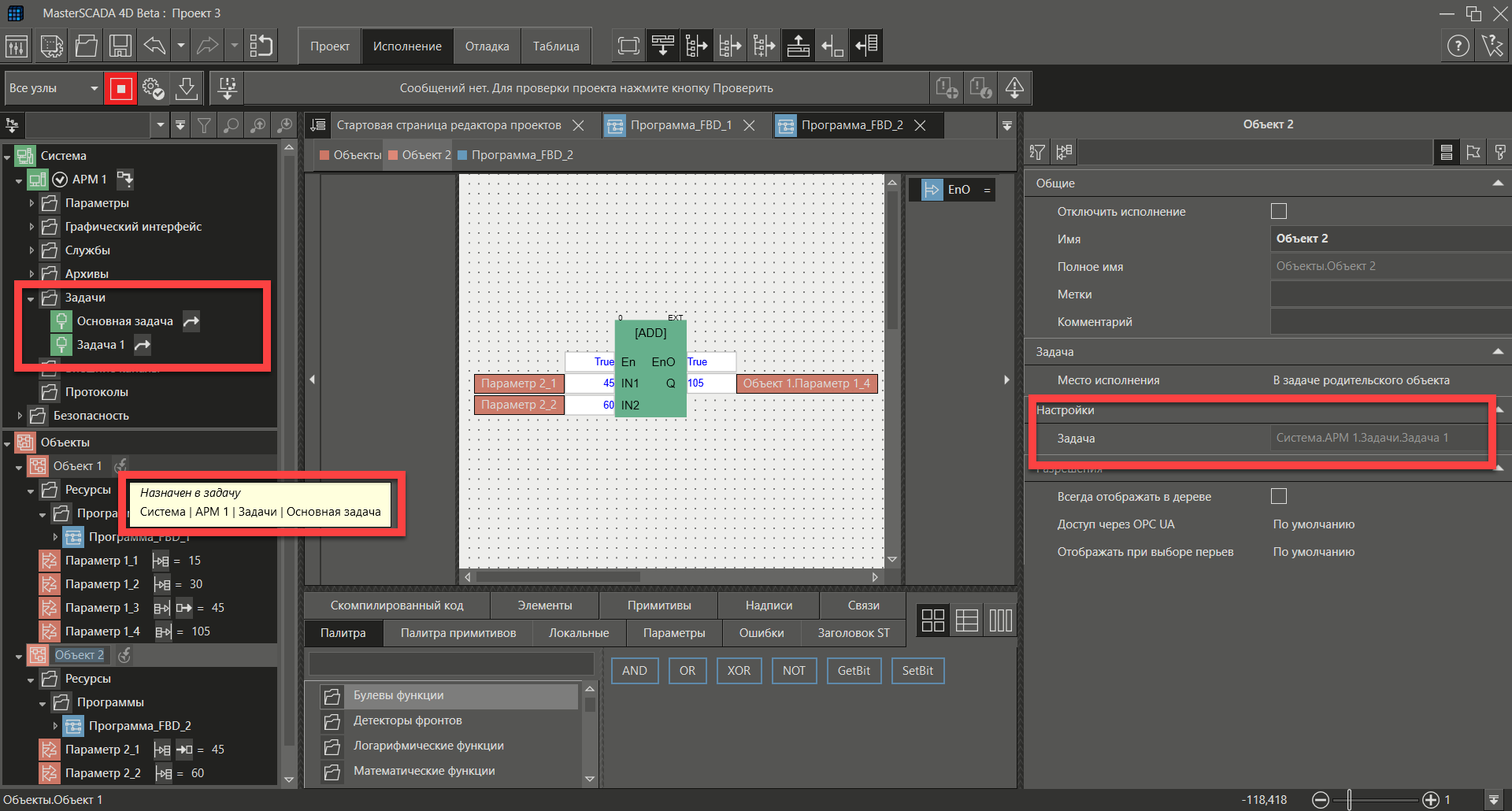Click the warning triangle messages icon

(1014, 88)
